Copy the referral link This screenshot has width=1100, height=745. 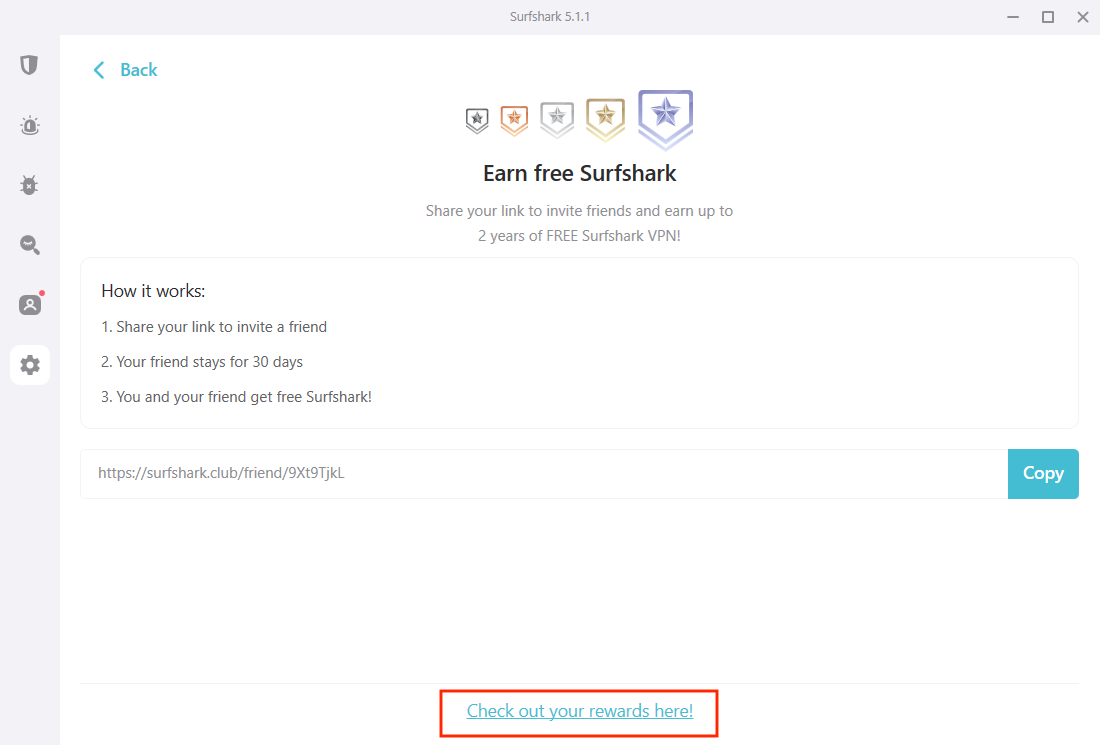[1042, 474]
